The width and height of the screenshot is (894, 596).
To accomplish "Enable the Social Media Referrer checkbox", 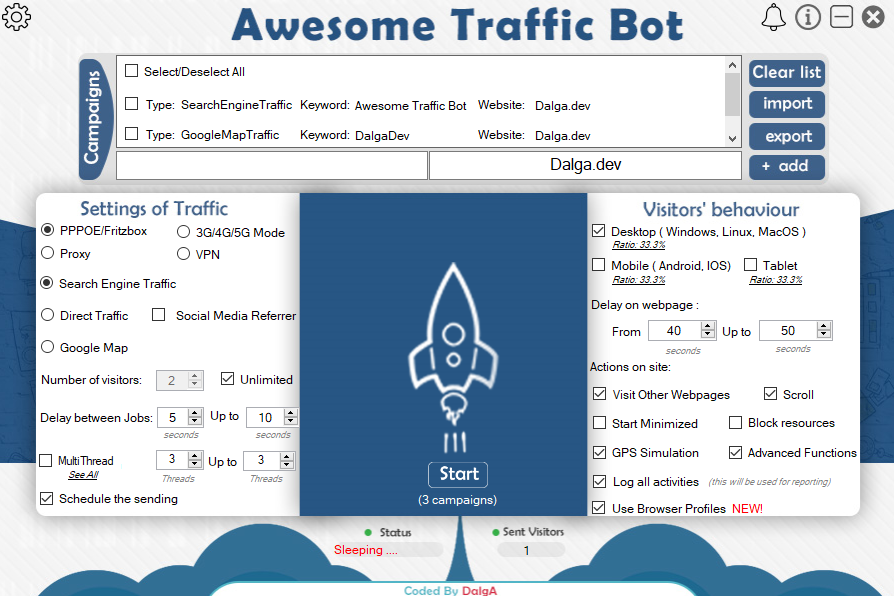I will coord(159,315).
